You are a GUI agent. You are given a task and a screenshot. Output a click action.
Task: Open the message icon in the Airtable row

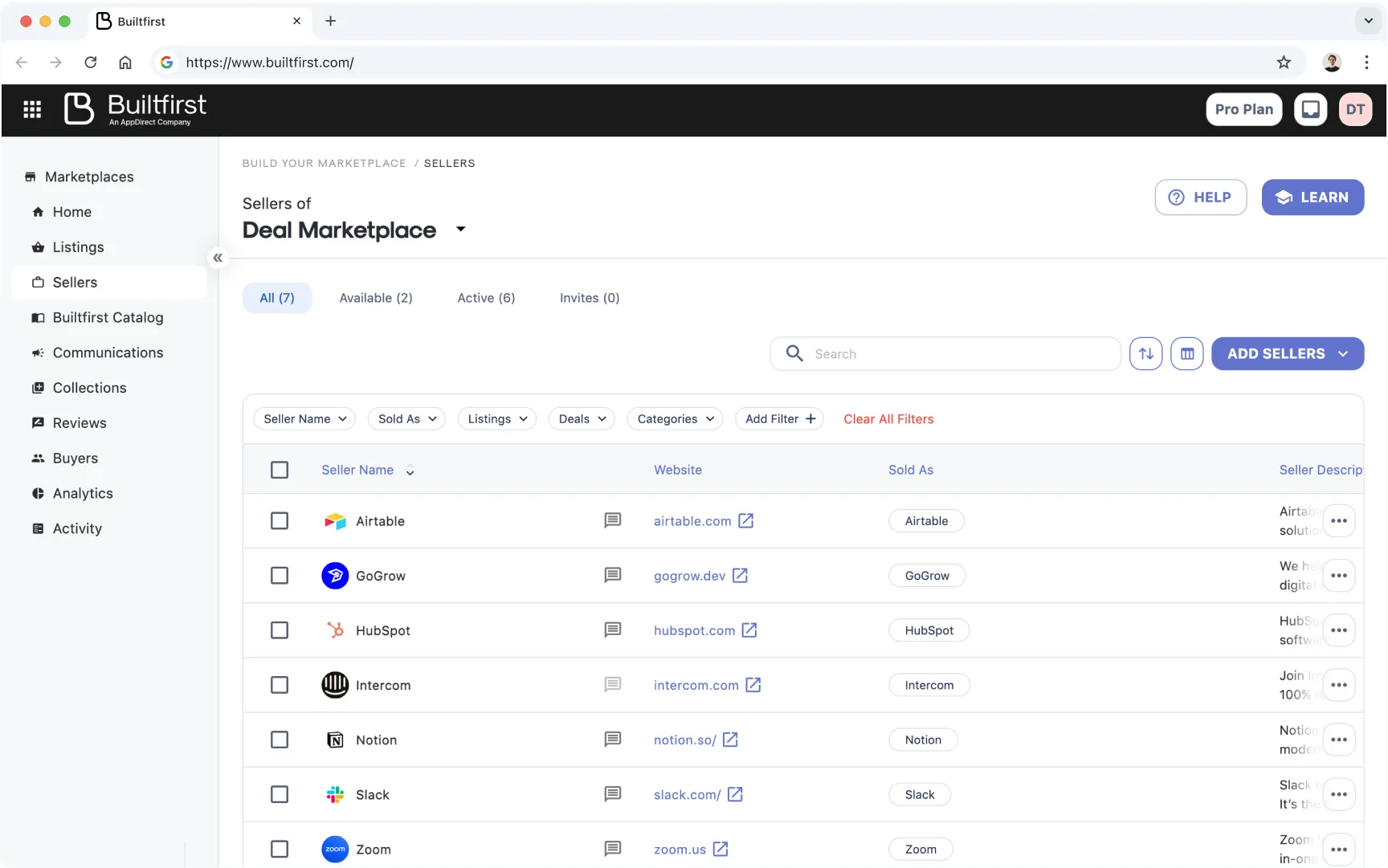point(613,521)
